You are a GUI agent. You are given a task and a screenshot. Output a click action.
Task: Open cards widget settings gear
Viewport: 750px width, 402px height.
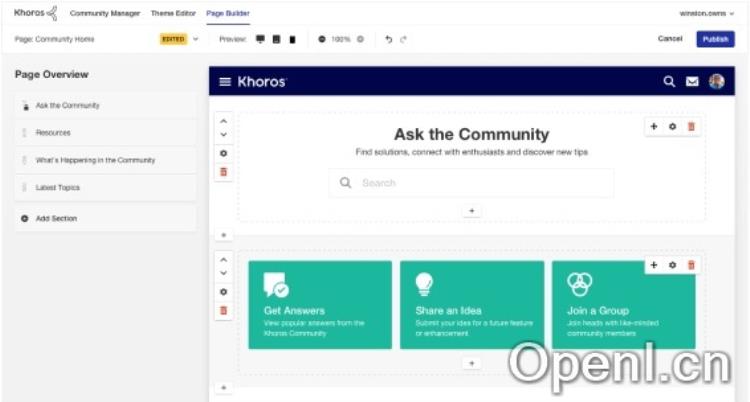pos(673,265)
